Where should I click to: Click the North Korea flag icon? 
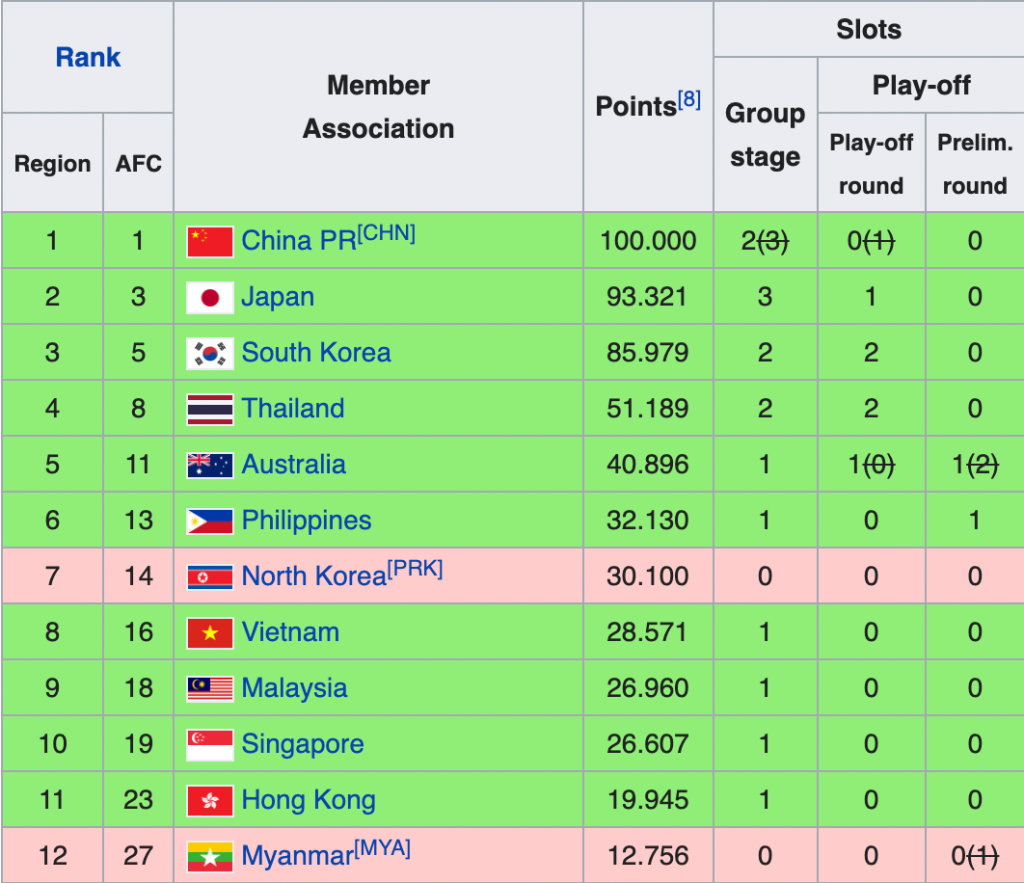pyautogui.click(x=210, y=577)
